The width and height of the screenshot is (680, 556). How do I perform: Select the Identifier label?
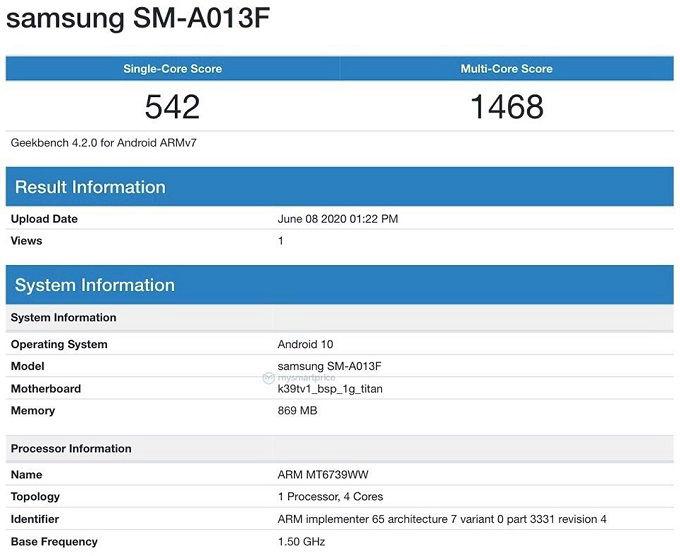[35, 519]
